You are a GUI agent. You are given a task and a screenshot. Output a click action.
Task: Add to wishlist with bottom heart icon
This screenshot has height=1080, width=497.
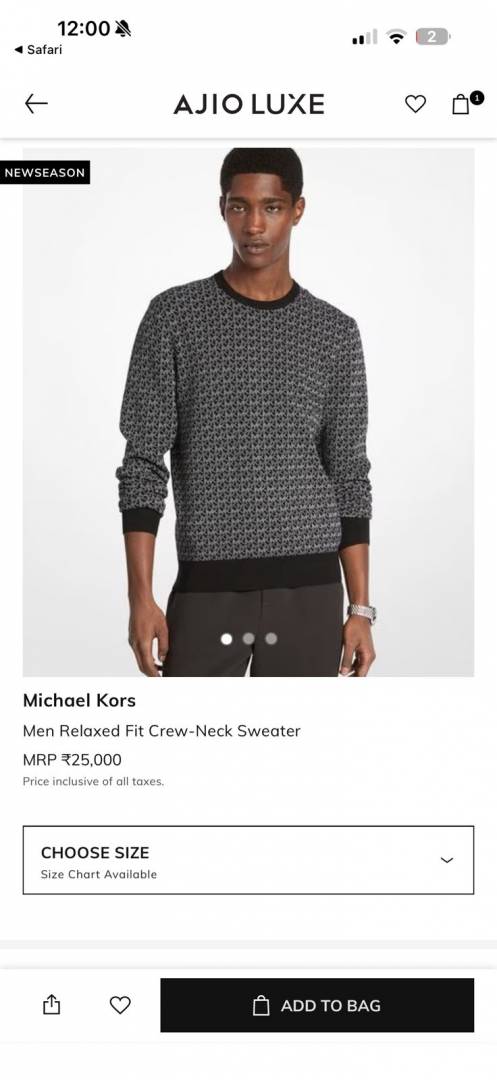coord(120,1005)
